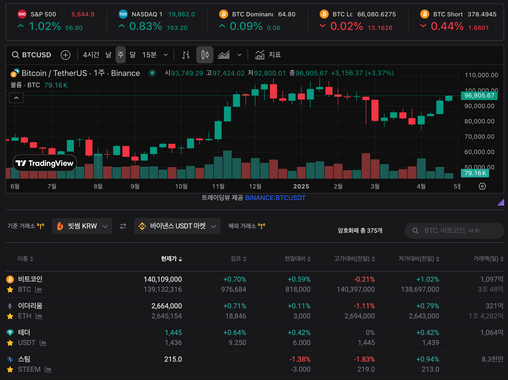508x380 pixels.
Task: Open the BTCUSD symbol search
Action: pos(32,55)
